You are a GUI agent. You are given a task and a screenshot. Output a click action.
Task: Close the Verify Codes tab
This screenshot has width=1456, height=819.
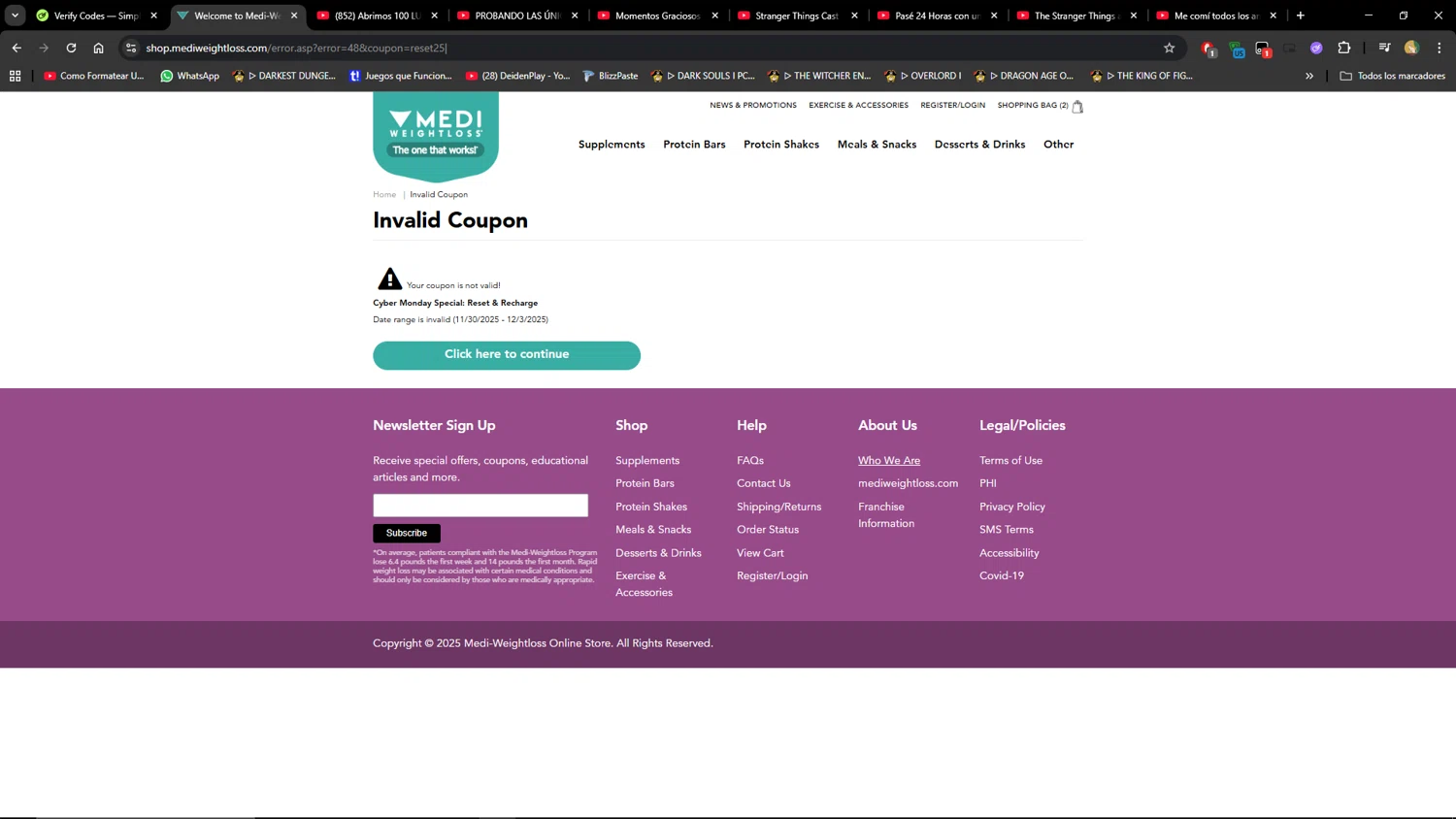pos(153,16)
